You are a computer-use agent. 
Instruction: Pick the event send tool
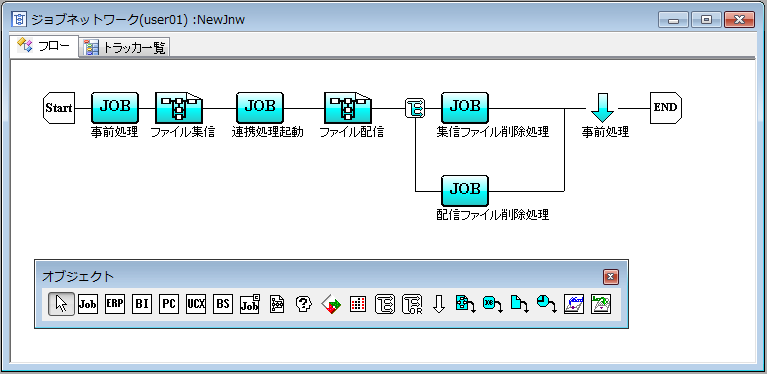[x=574, y=304]
